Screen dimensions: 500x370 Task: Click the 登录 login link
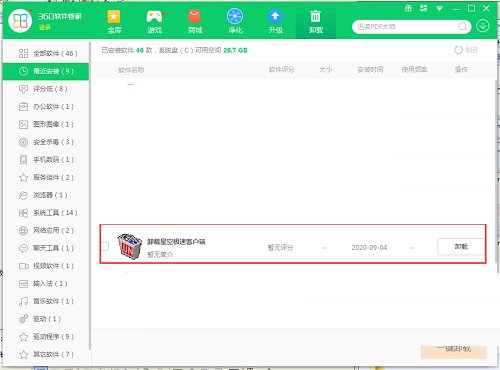(x=44, y=27)
